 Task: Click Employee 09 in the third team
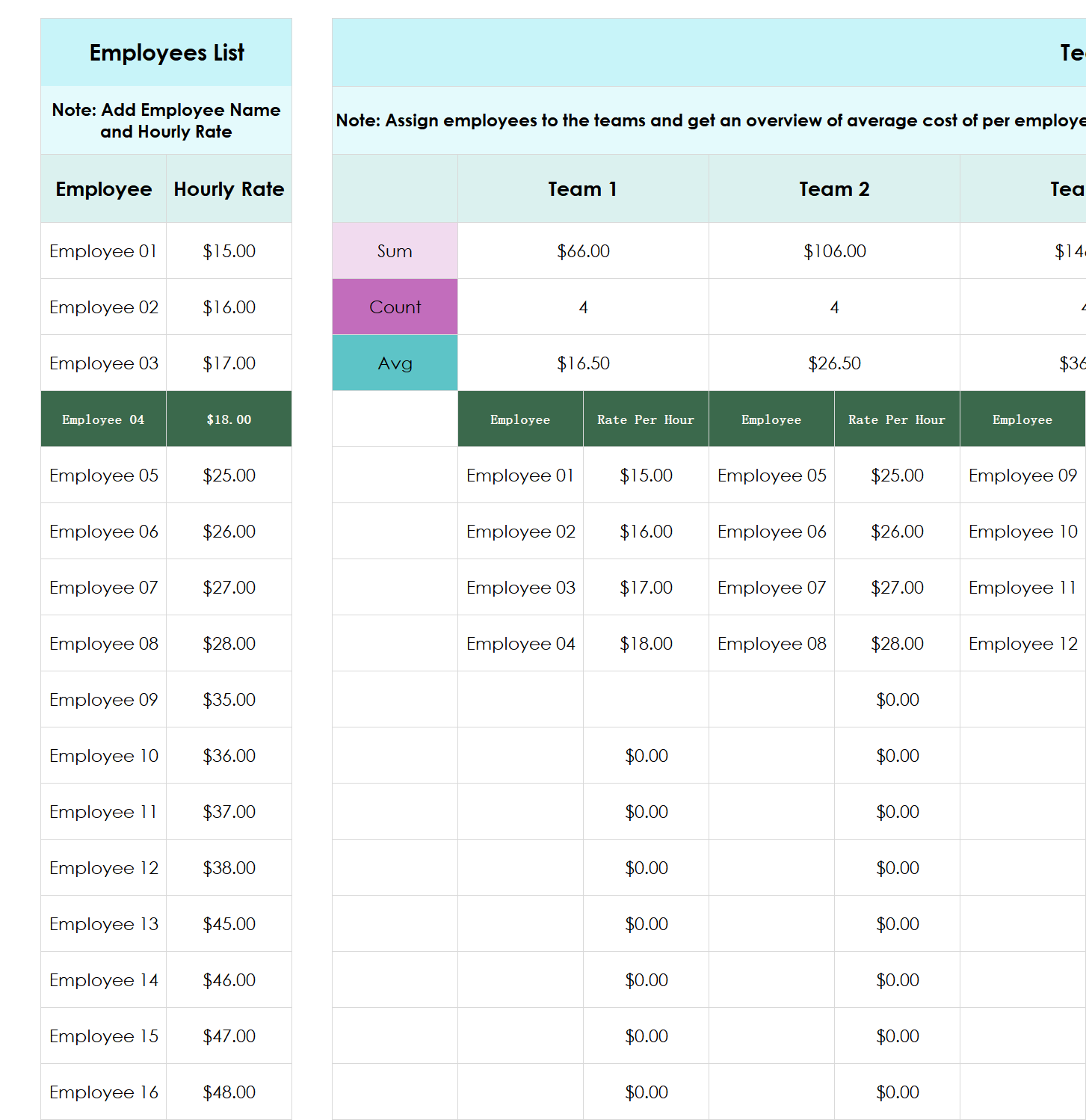(1022, 475)
